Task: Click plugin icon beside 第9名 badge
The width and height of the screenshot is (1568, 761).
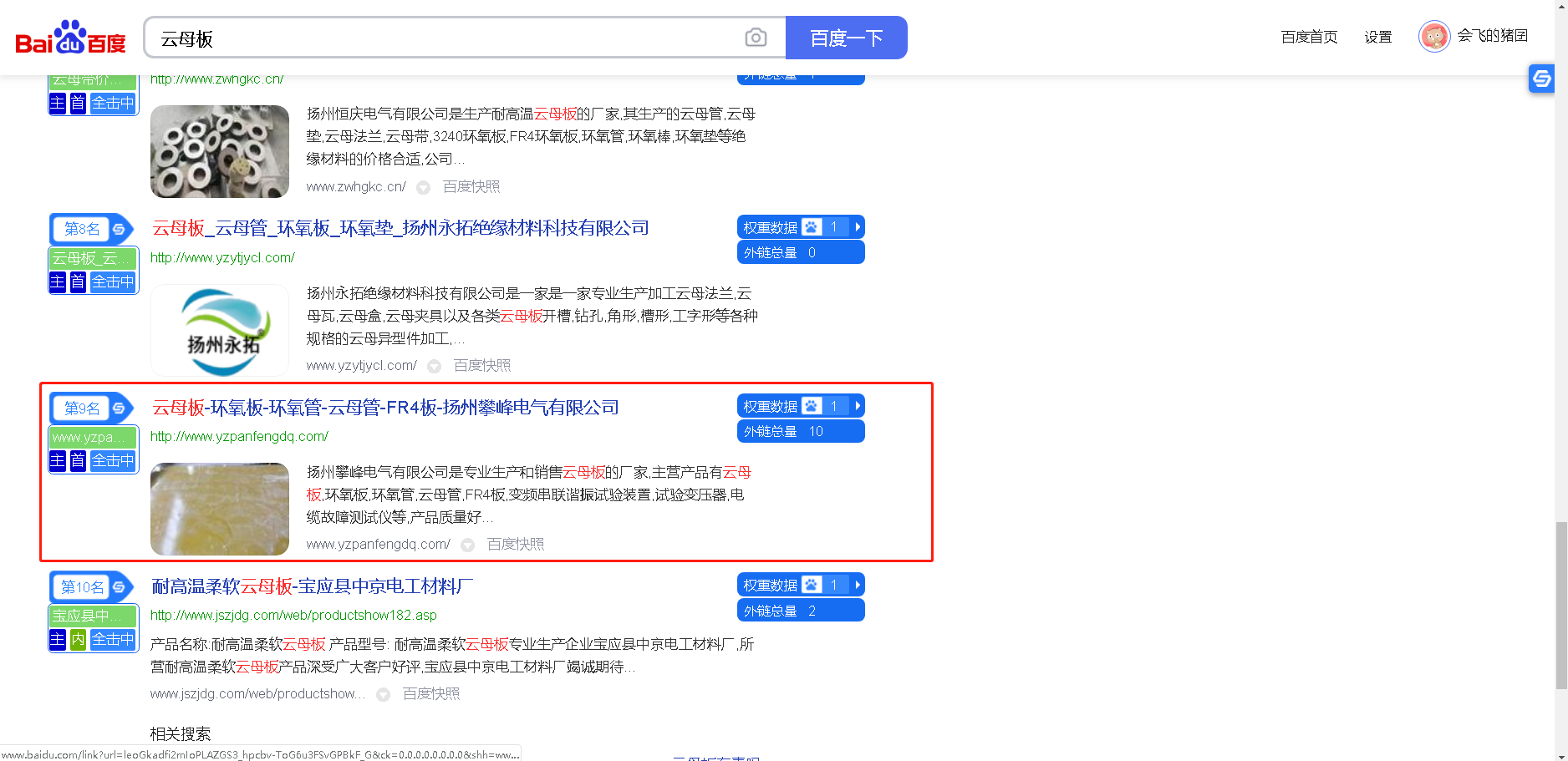Action: pos(119,408)
